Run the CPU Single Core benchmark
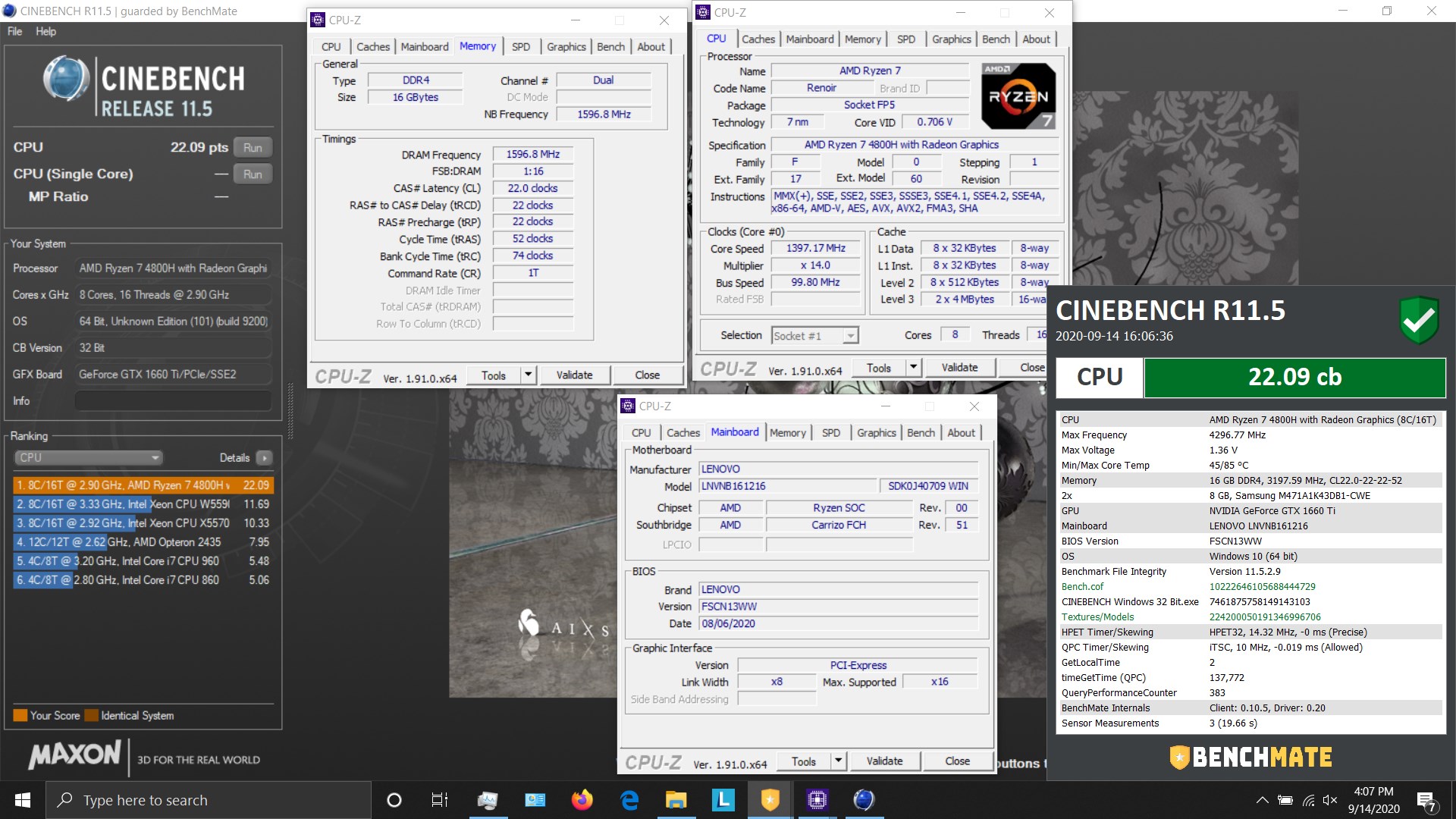 tap(253, 174)
